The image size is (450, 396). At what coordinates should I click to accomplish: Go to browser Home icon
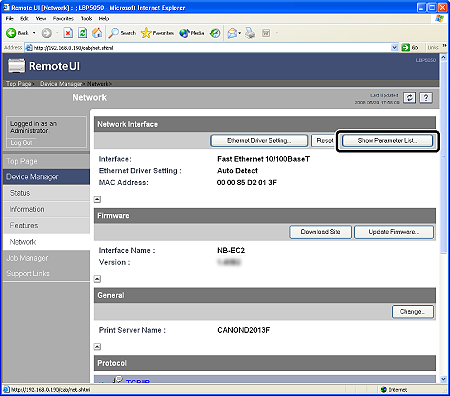(97, 33)
